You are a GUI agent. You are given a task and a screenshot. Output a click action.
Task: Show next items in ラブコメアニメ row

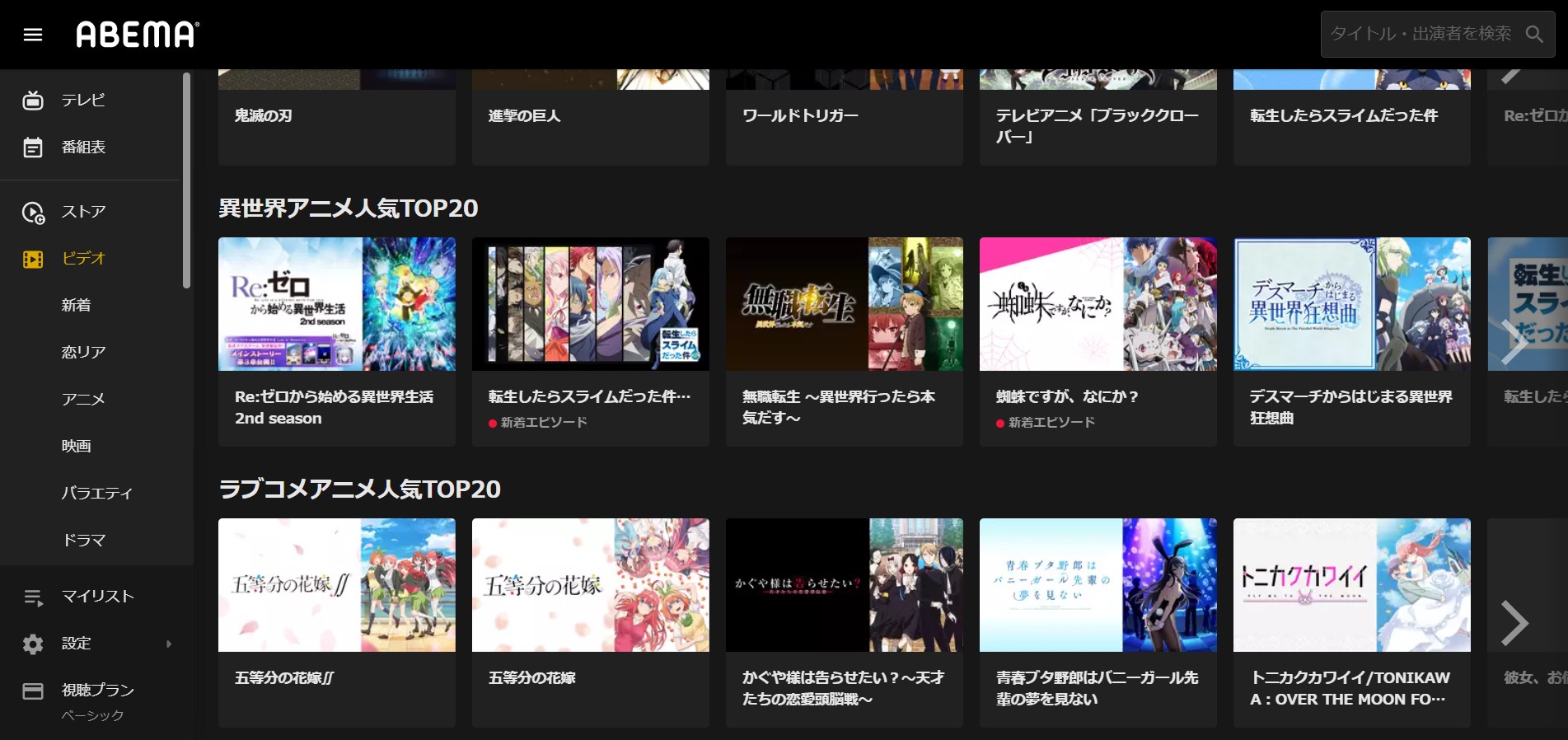pos(1514,623)
